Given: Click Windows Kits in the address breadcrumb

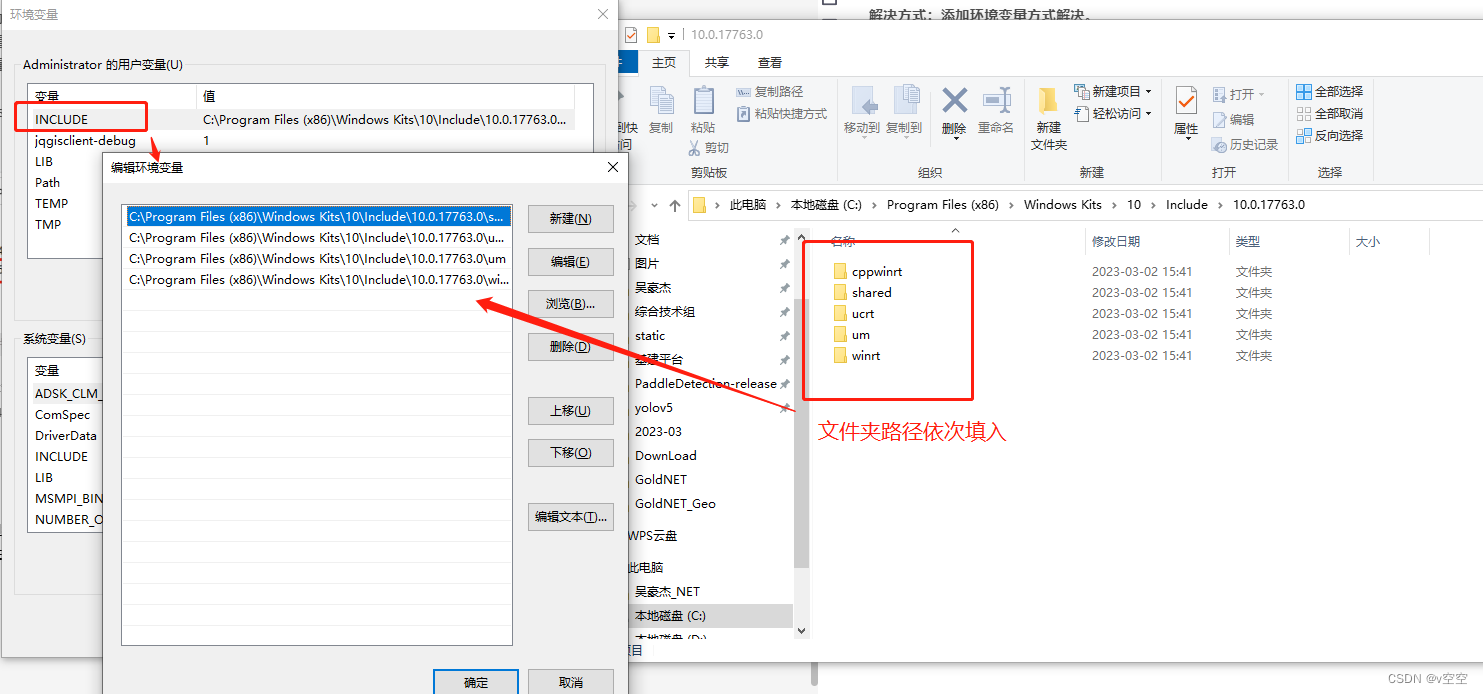Looking at the screenshot, I should click(1063, 205).
